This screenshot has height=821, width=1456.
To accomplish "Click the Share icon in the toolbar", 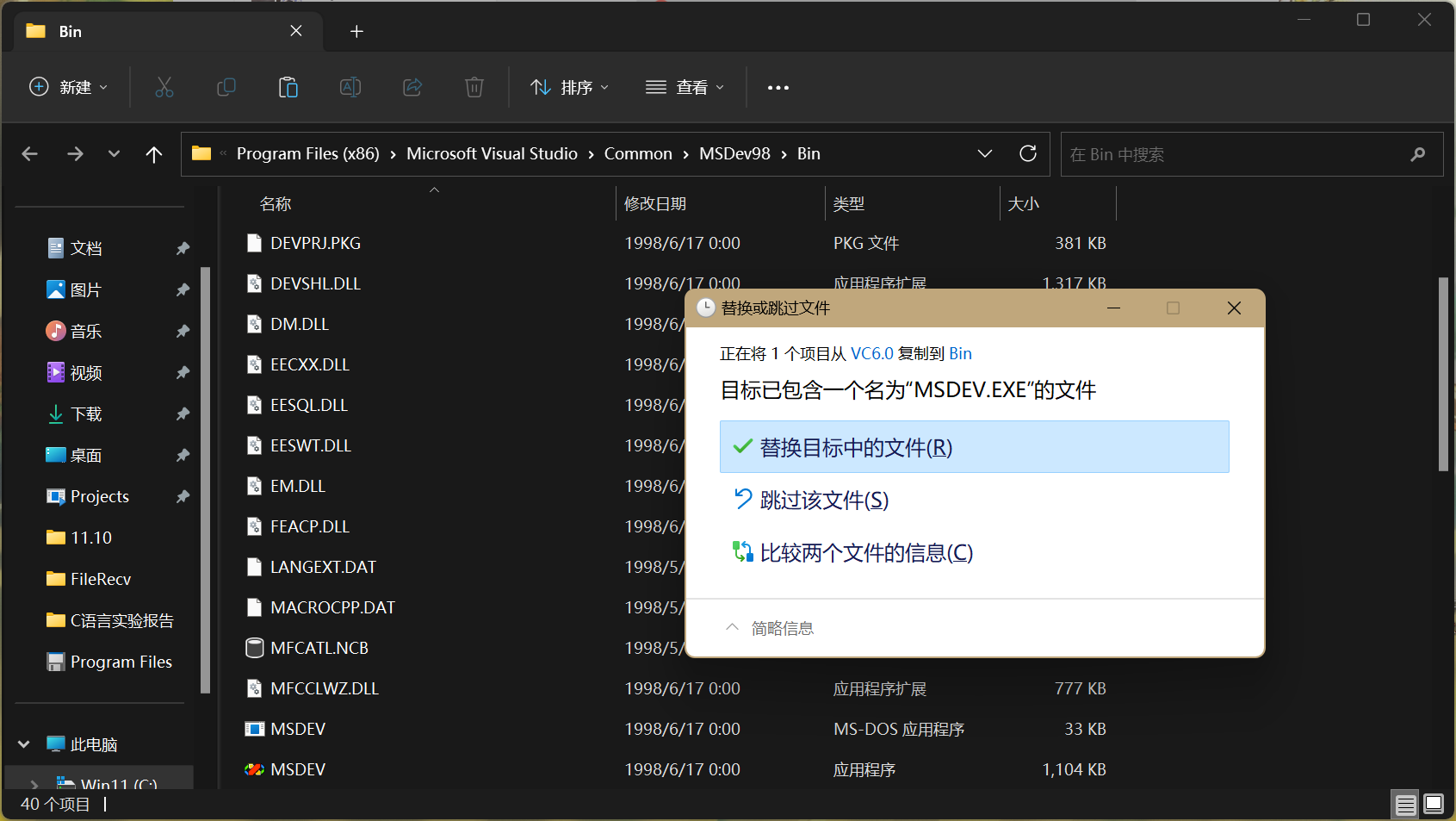I will [x=412, y=87].
